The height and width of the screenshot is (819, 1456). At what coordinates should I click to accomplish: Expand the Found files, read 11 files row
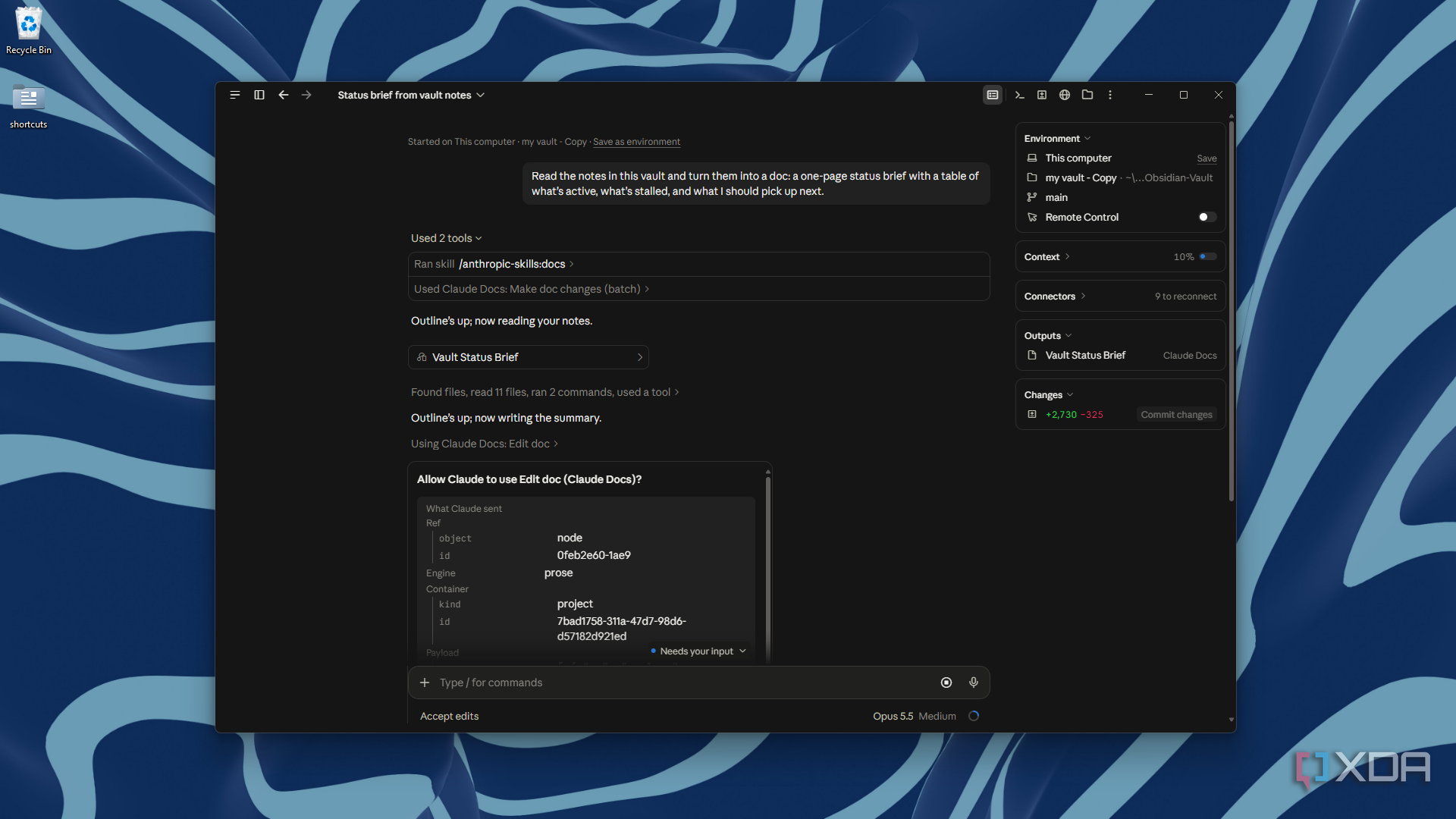544,392
